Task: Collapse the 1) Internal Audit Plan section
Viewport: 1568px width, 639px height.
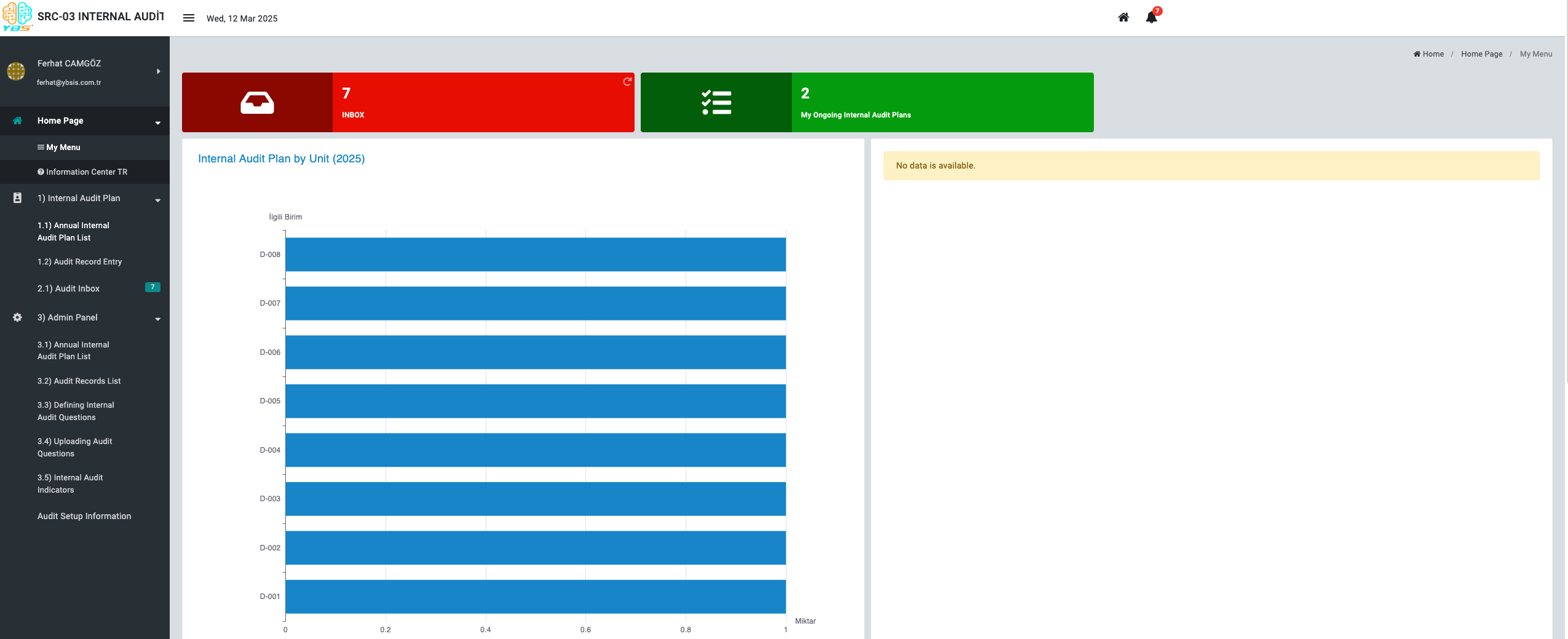Action: click(x=158, y=200)
